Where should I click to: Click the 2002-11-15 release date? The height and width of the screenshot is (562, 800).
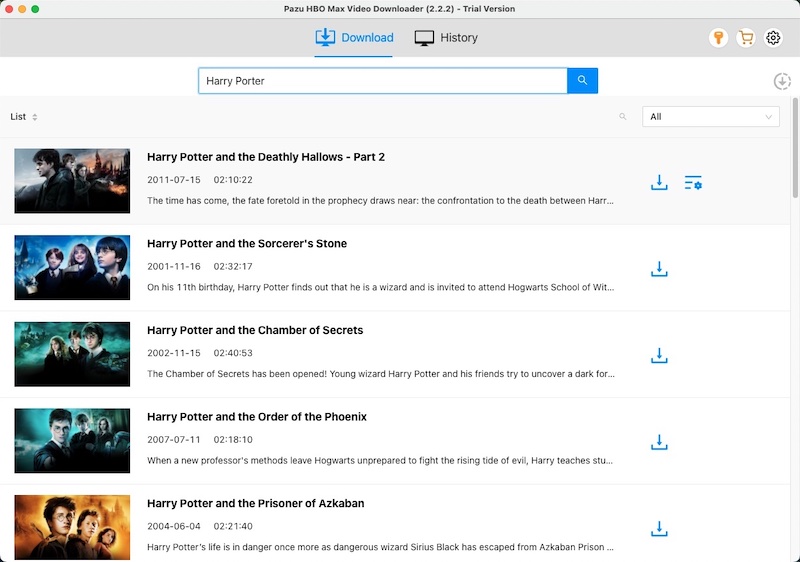pyautogui.click(x=174, y=353)
